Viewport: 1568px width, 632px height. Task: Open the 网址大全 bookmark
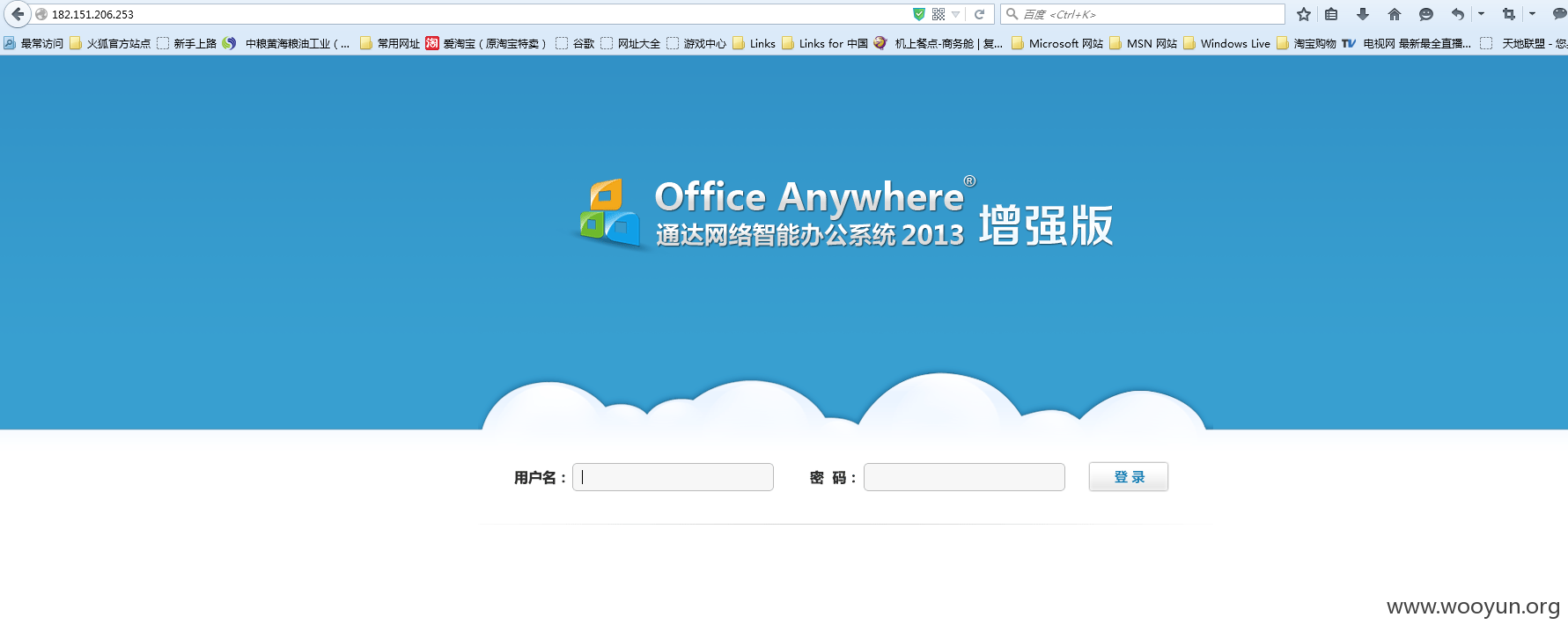(630, 43)
